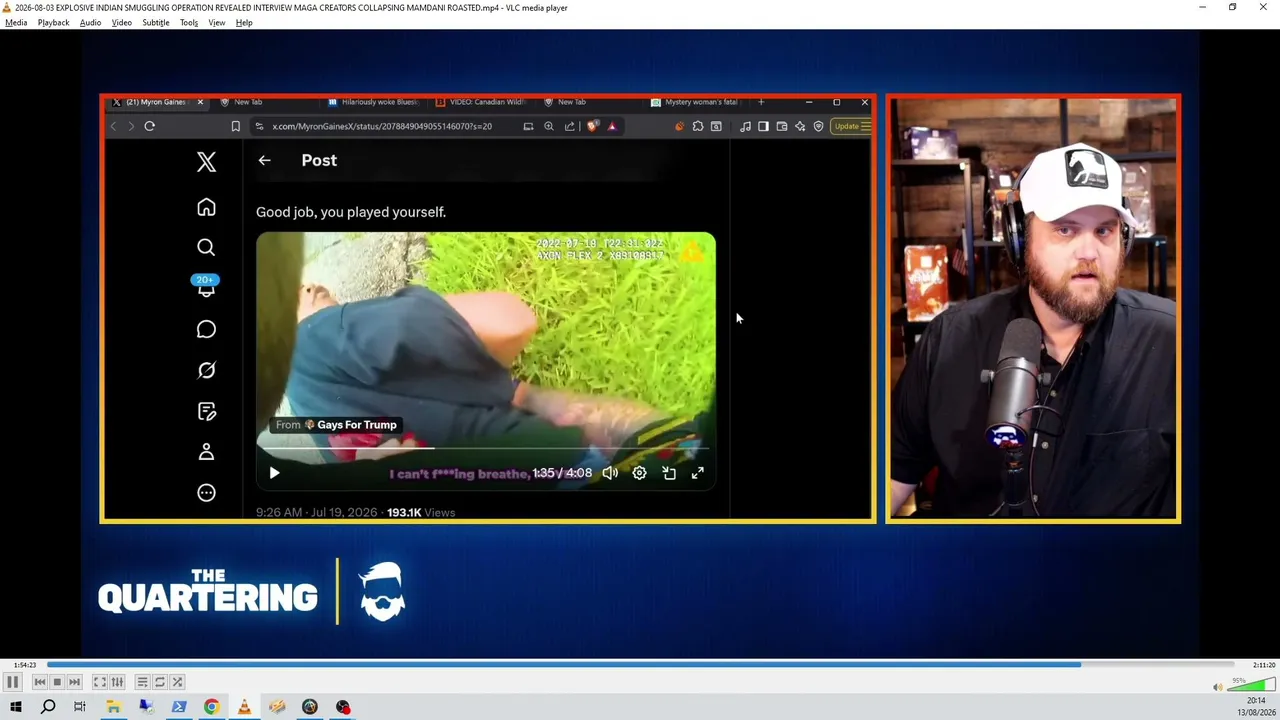The width and height of the screenshot is (1280, 720).
Task: Show the VLC playlist
Action: 142,682
